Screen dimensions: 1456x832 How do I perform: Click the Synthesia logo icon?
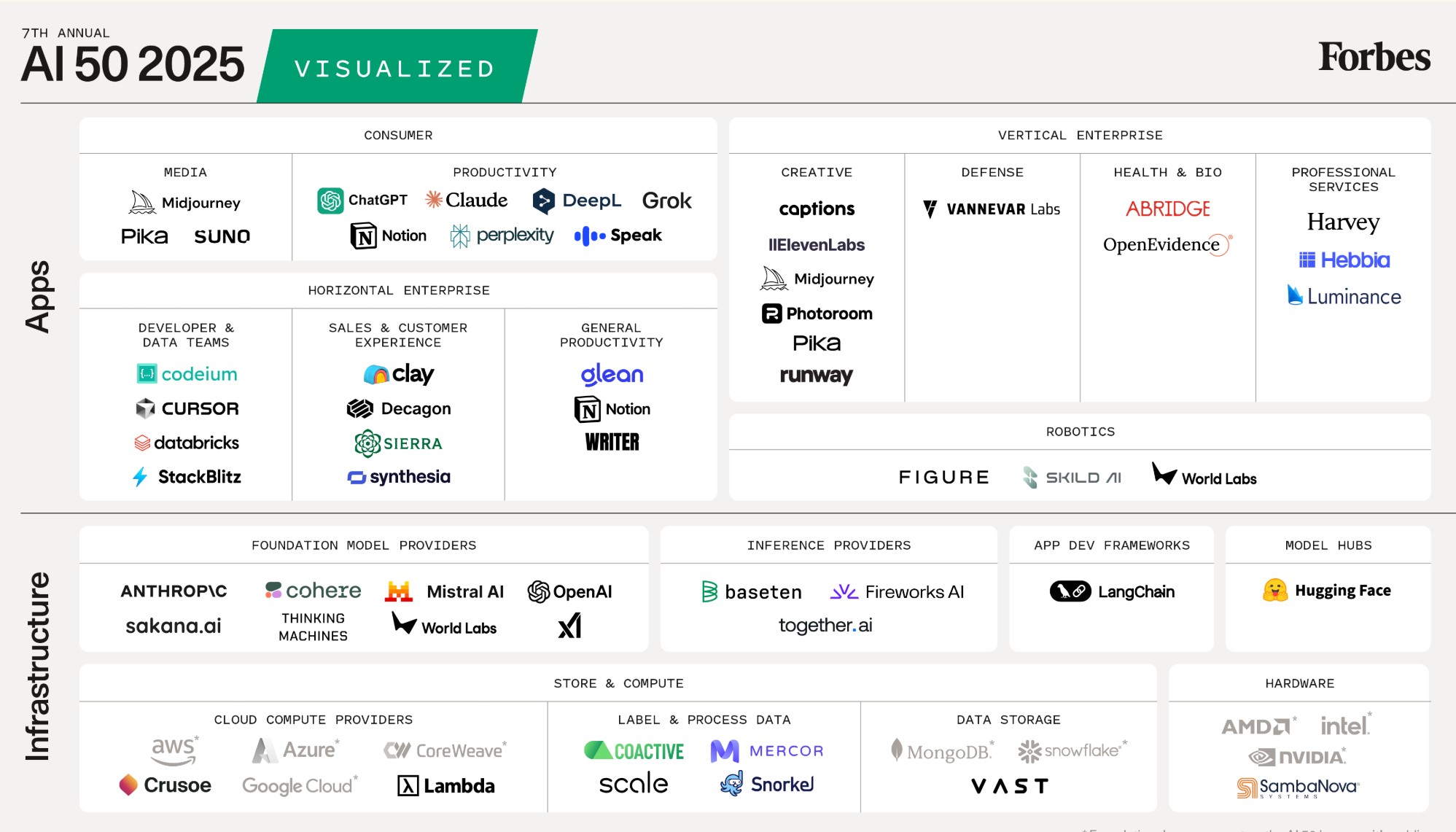(357, 478)
